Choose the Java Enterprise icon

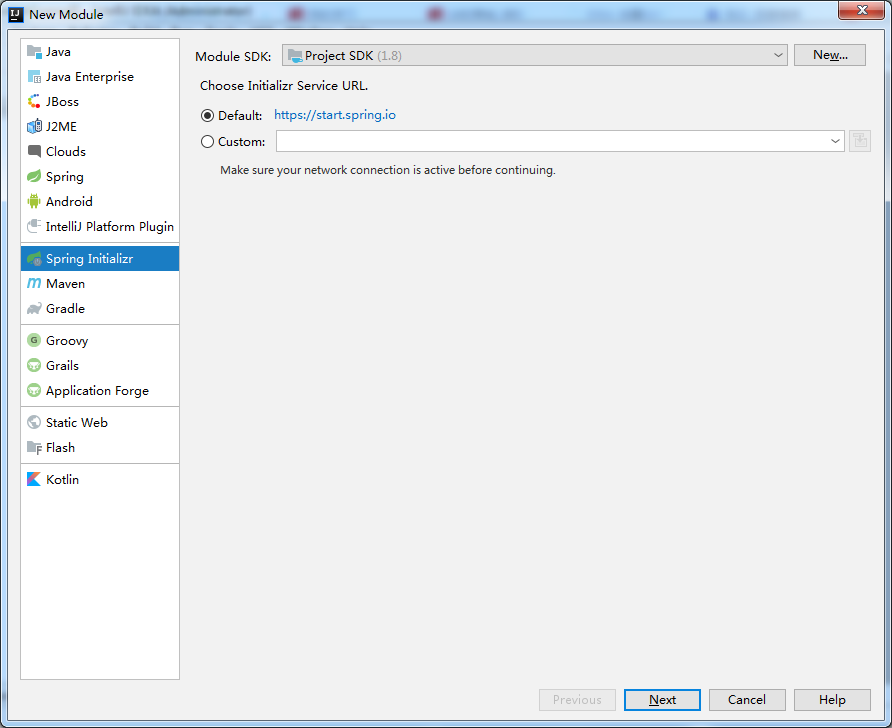(x=34, y=77)
